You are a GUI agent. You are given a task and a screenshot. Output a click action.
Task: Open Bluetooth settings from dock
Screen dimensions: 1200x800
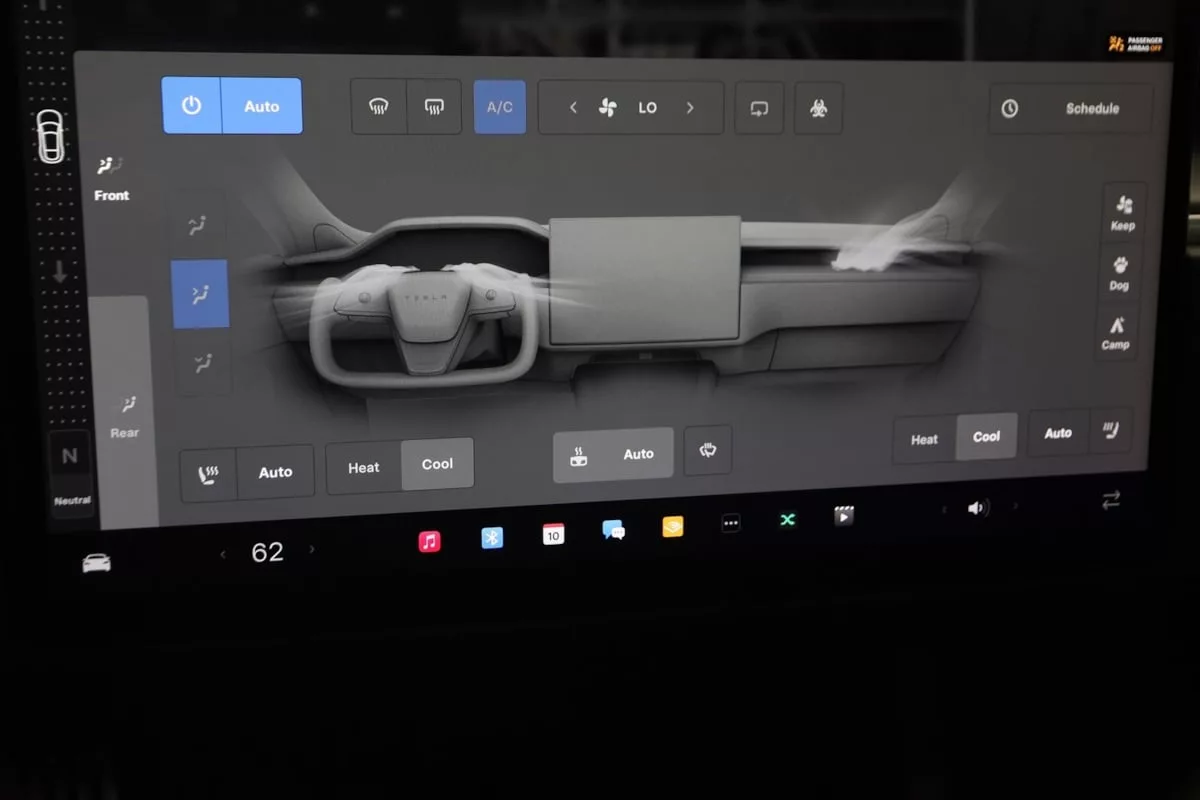(492, 538)
